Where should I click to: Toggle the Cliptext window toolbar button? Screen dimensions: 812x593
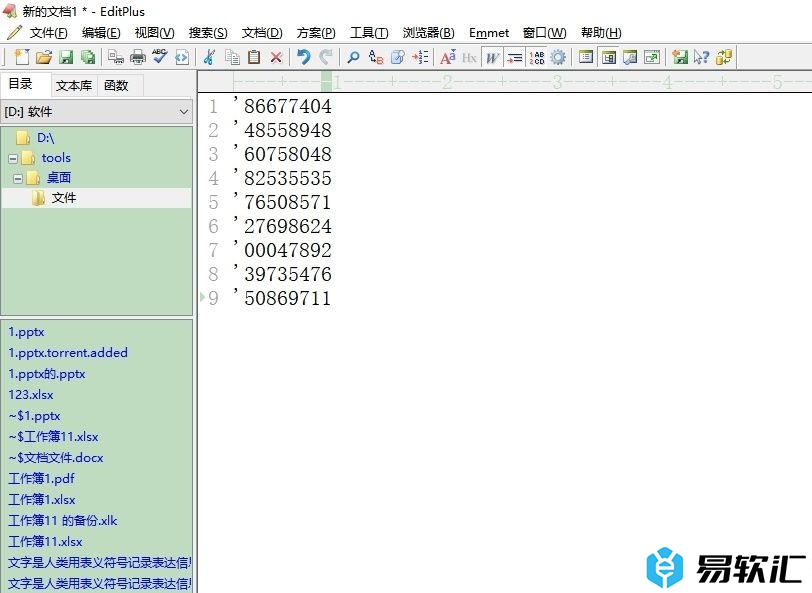point(586,57)
